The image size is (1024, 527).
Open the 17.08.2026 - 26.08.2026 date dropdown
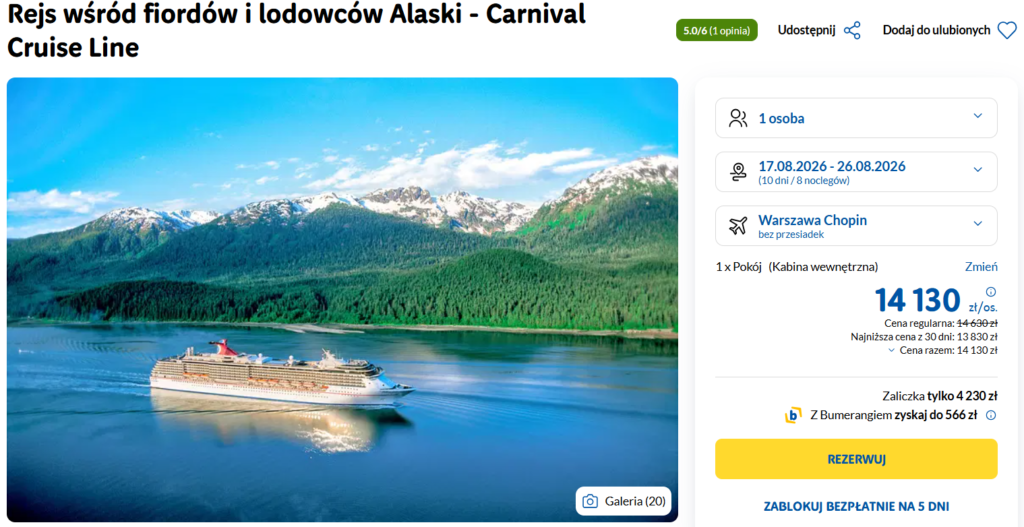tap(978, 170)
